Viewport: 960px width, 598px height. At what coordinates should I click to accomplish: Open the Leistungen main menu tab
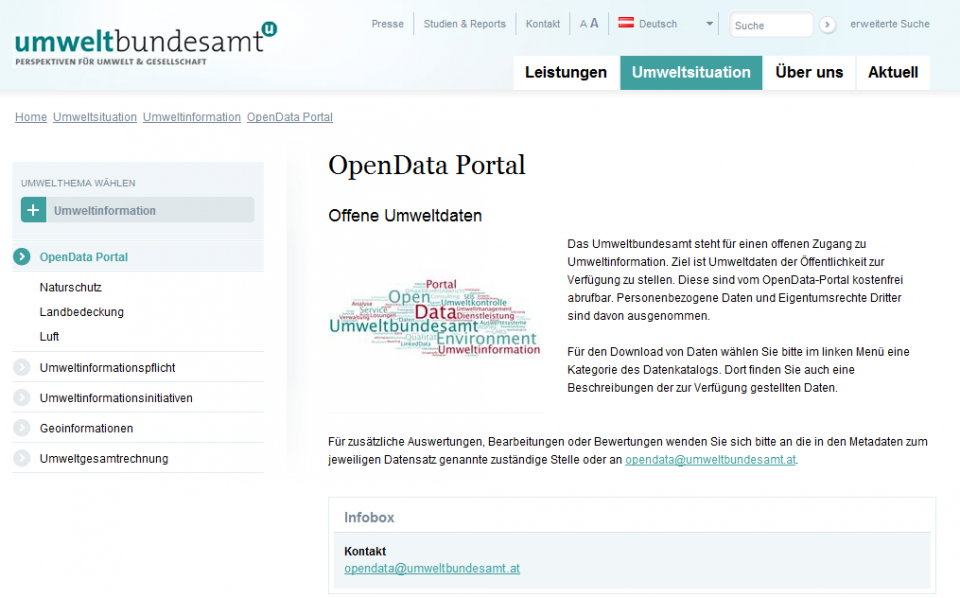pyautogui.click(x=566, y=72)
